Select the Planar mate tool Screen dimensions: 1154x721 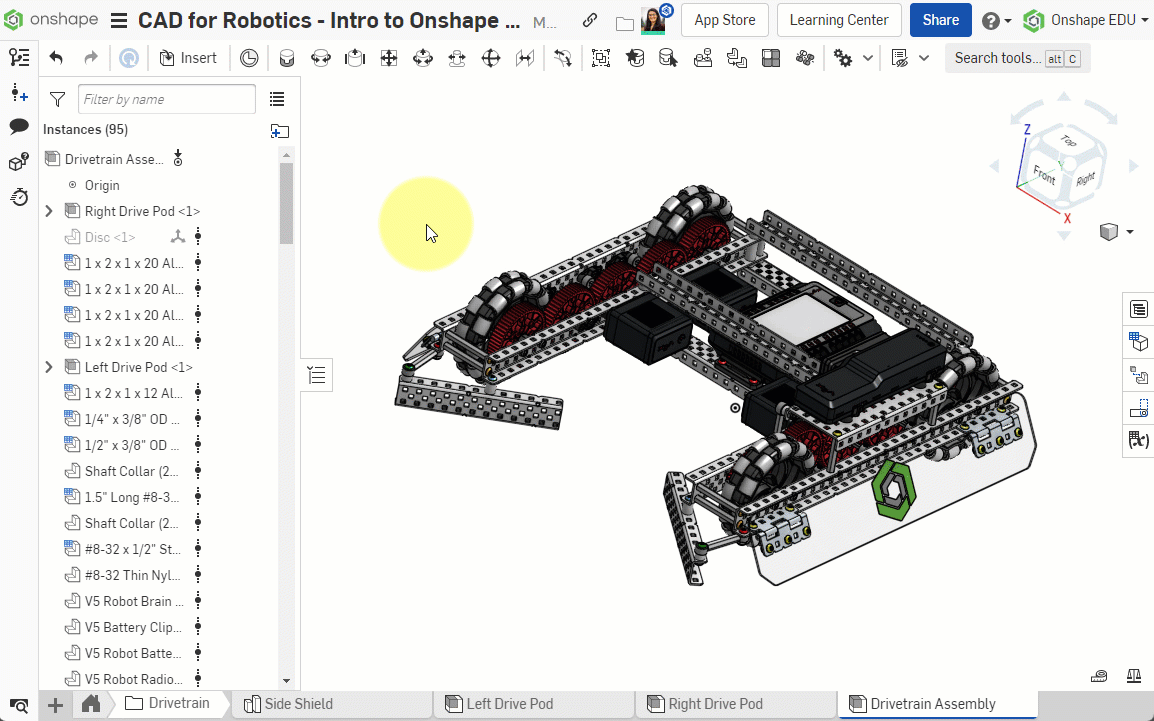[x=389, y=58]
